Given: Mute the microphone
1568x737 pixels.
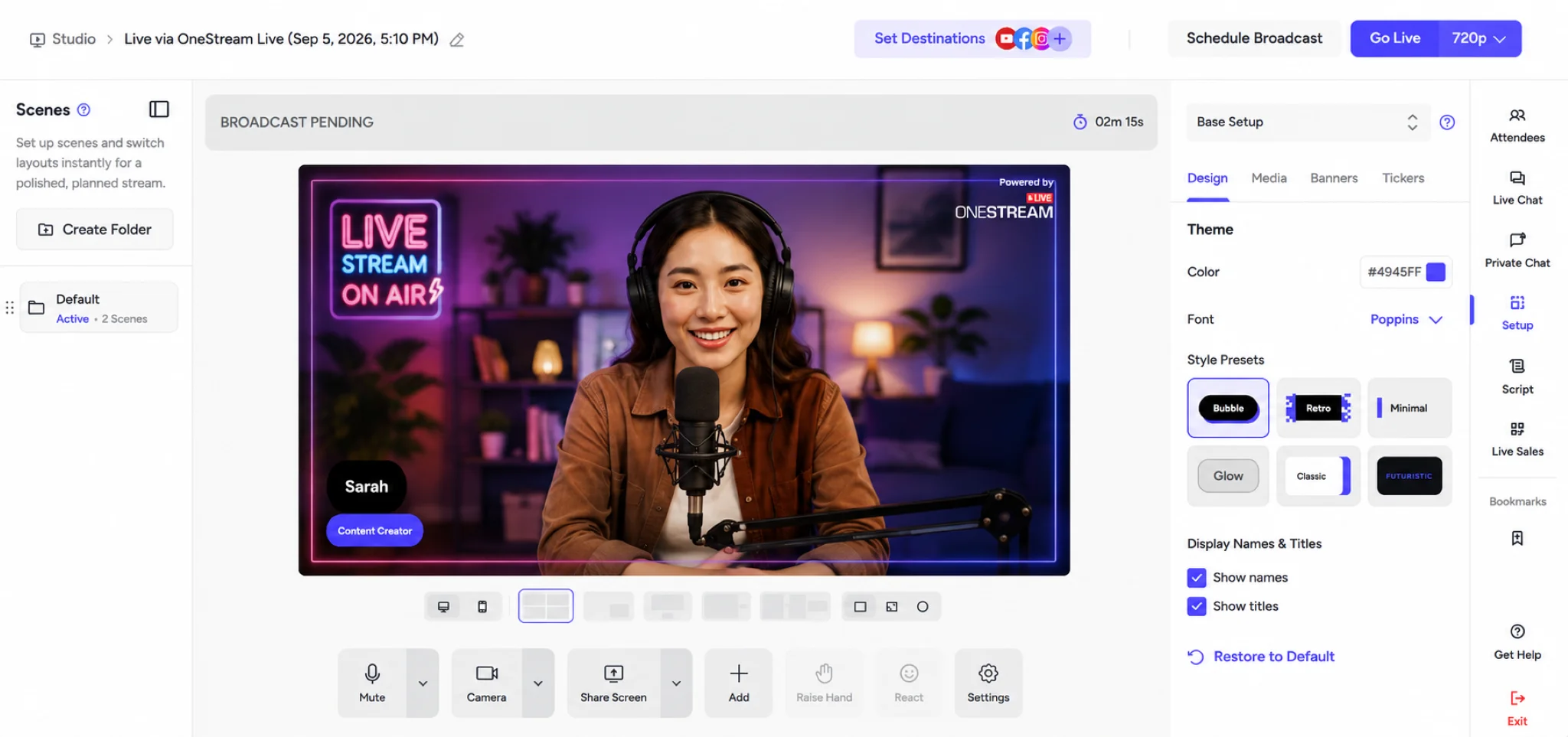Looking at the screenshot, I should click(x=372, y=683).
